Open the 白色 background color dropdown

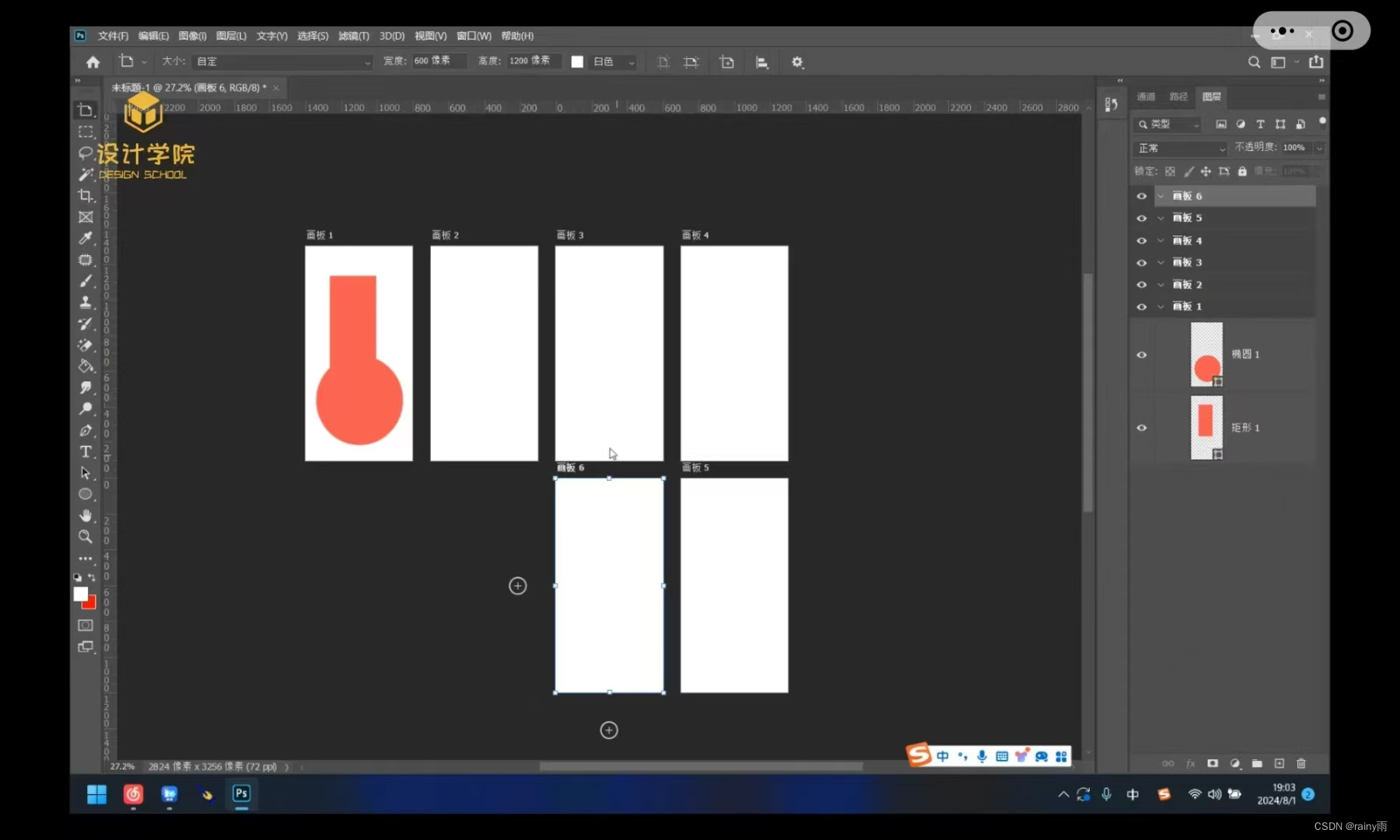pos(614,61)
